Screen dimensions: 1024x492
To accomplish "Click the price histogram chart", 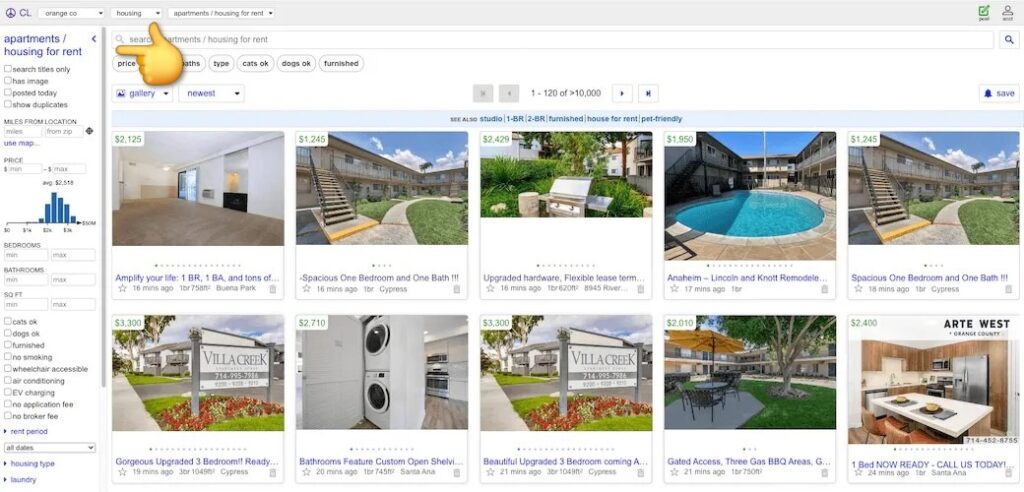I will pos(50,207).
